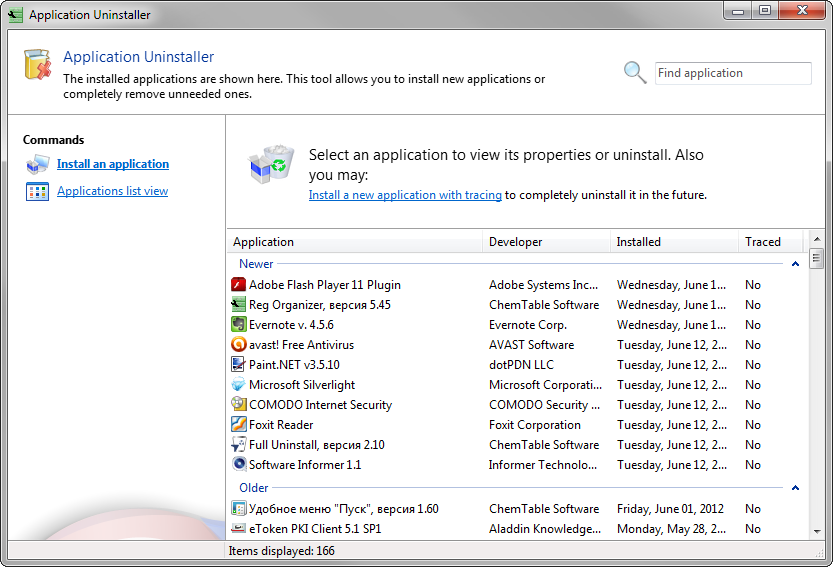This screenshot has width=833, height=567.
Task: Click developer COMODO Security ... cell
Action: point(544,404)
